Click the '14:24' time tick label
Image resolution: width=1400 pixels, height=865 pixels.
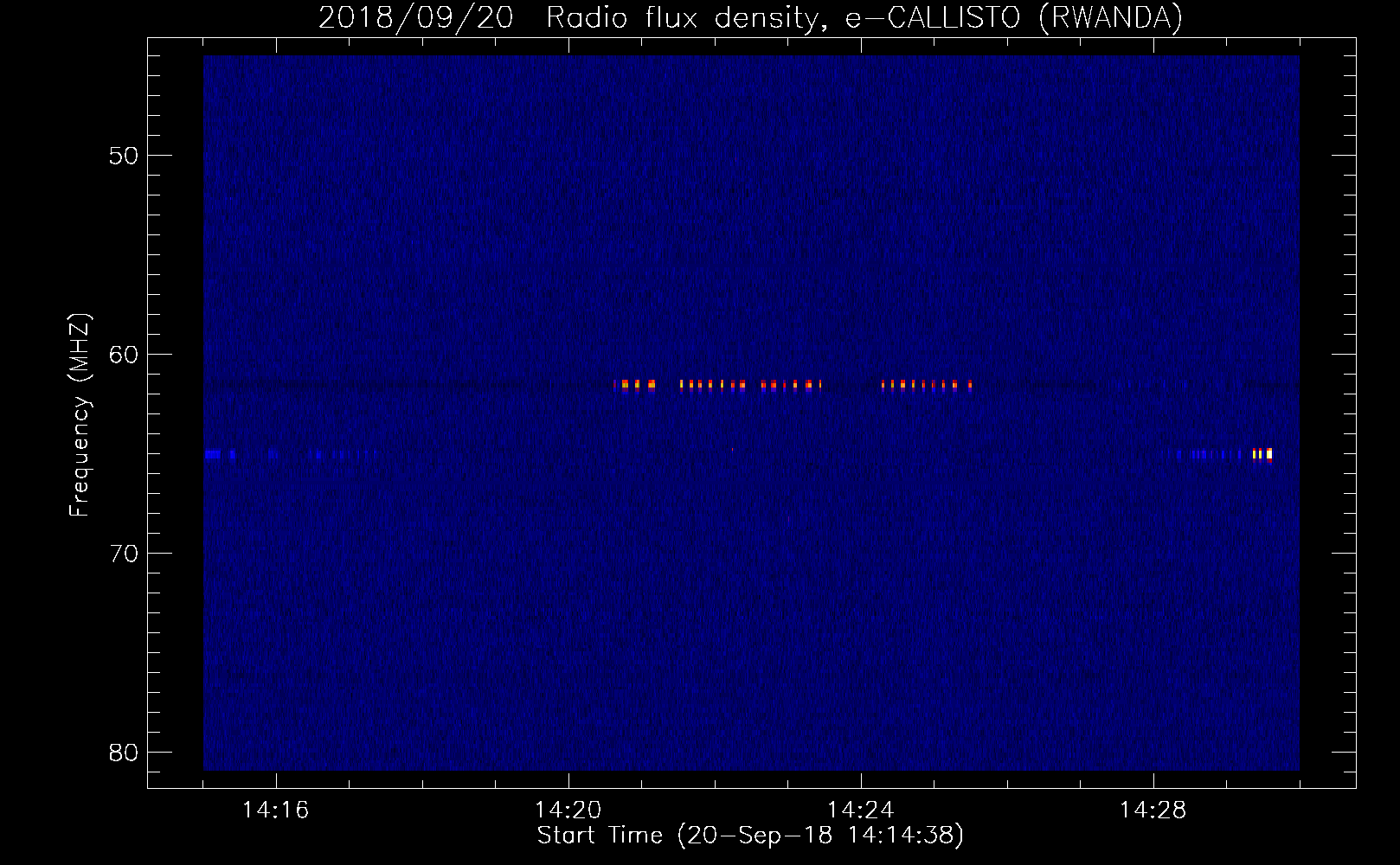(860, 811)
